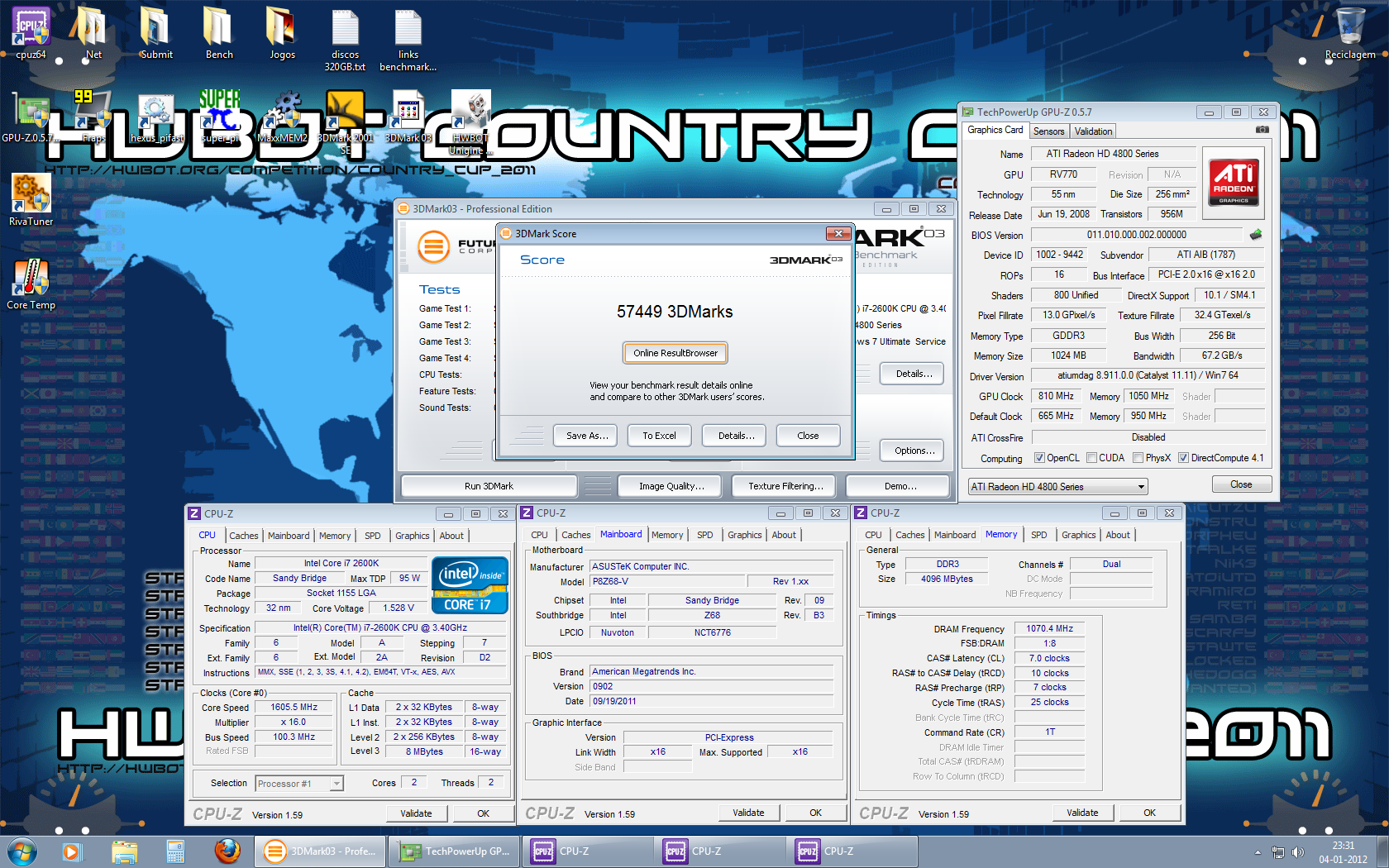The image size is (1389, 868).
Task: Launch the Core Temp desktop shortcut
Action: (31, 284)
